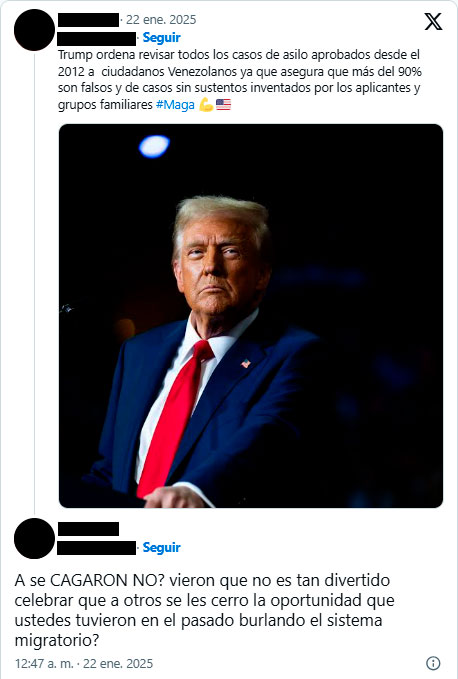Click the flexed bicep emoji after #Maga
The height and width of the screenshot is (679, 458).
pos(206,104)
